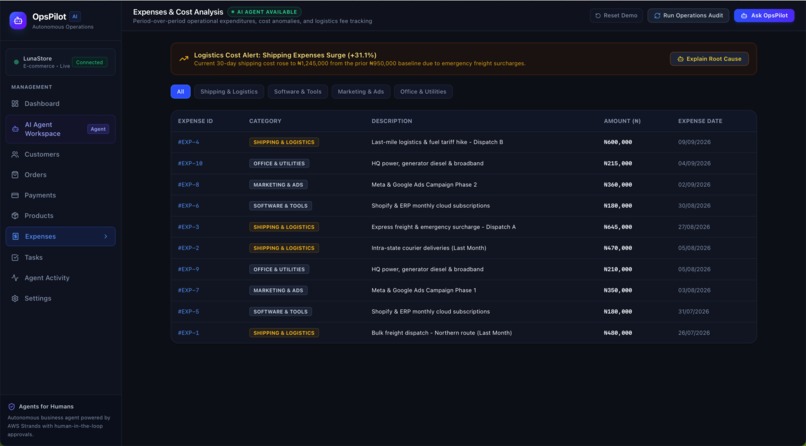Click the Dashboard grid icon in sidebar
The height and width of the screenshot is (446, 806).
pos(15,104)
